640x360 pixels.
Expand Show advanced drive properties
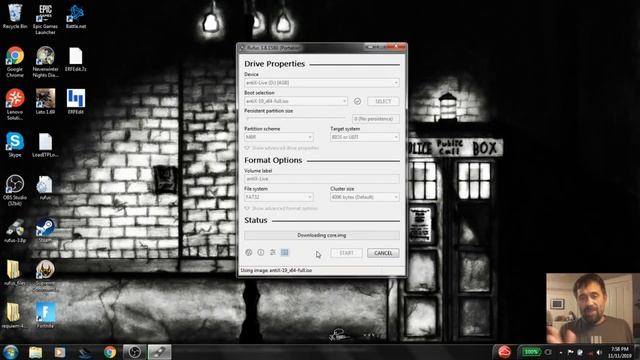[x=282, y=148]
